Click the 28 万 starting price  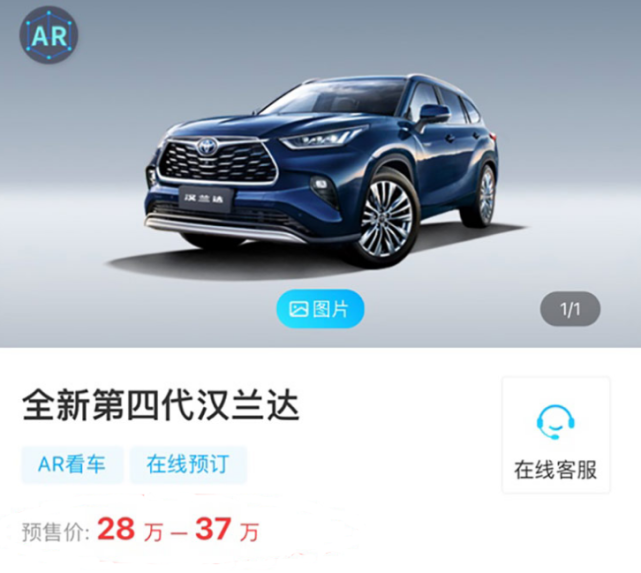click(x=130, y=530)
